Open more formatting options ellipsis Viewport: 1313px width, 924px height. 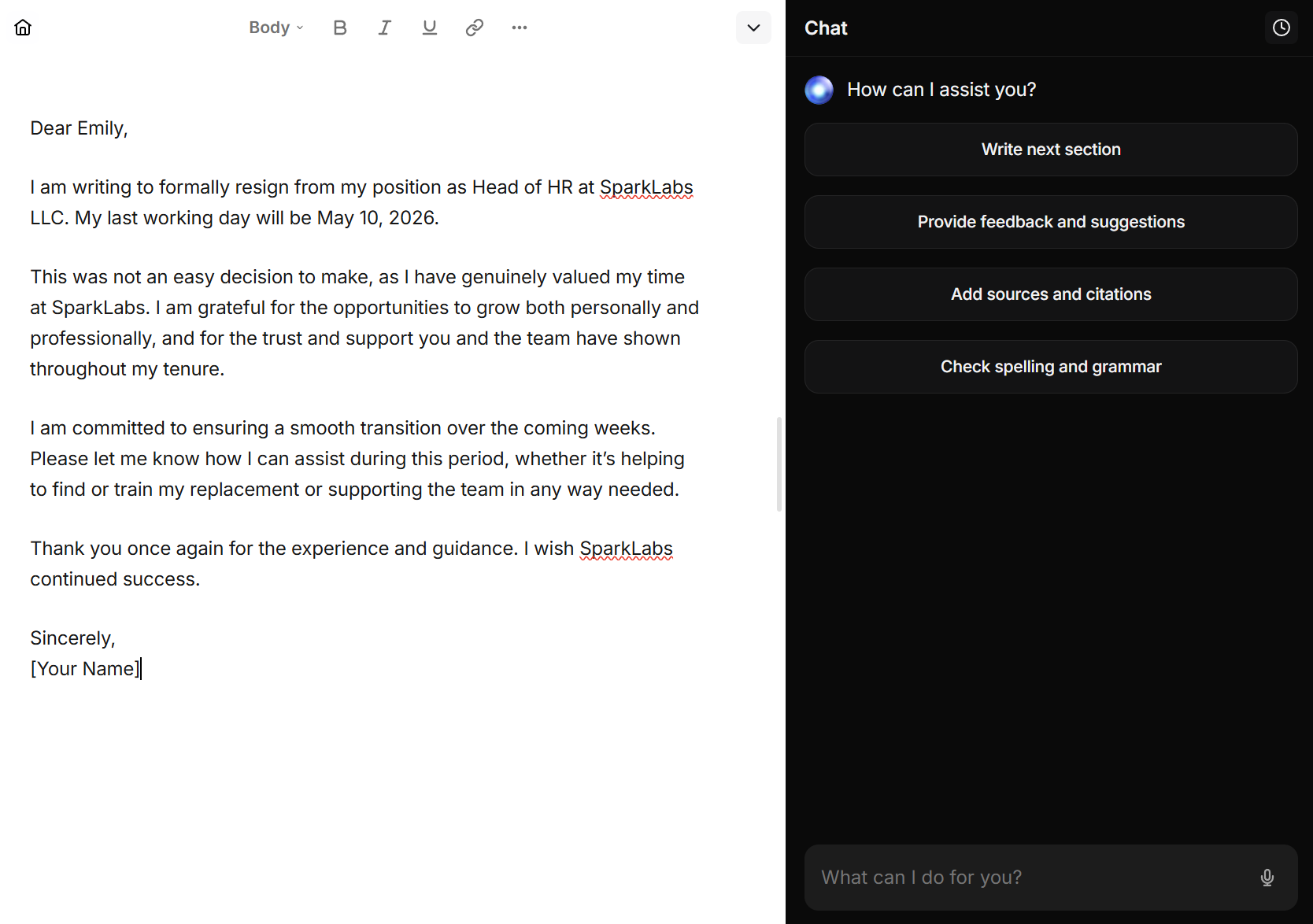(x=520, y=28)
